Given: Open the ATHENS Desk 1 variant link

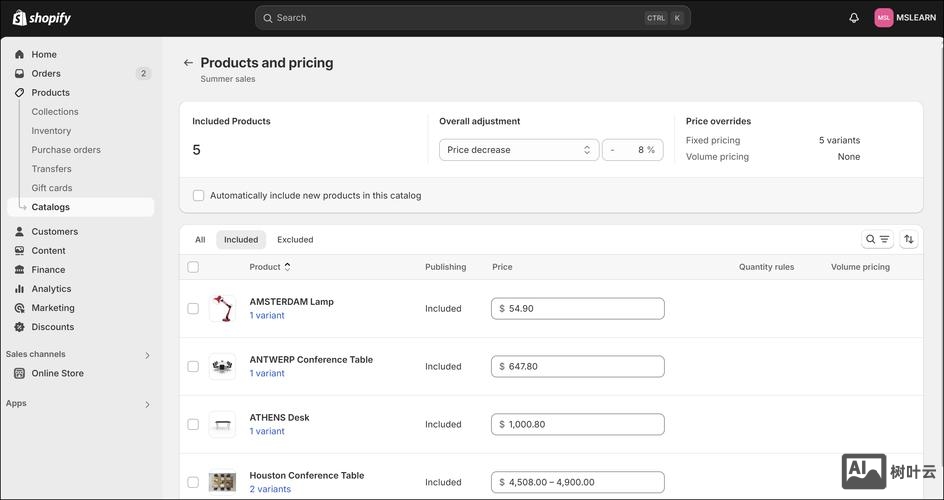Looking at the screenshot, I should (x=267, y=432).
